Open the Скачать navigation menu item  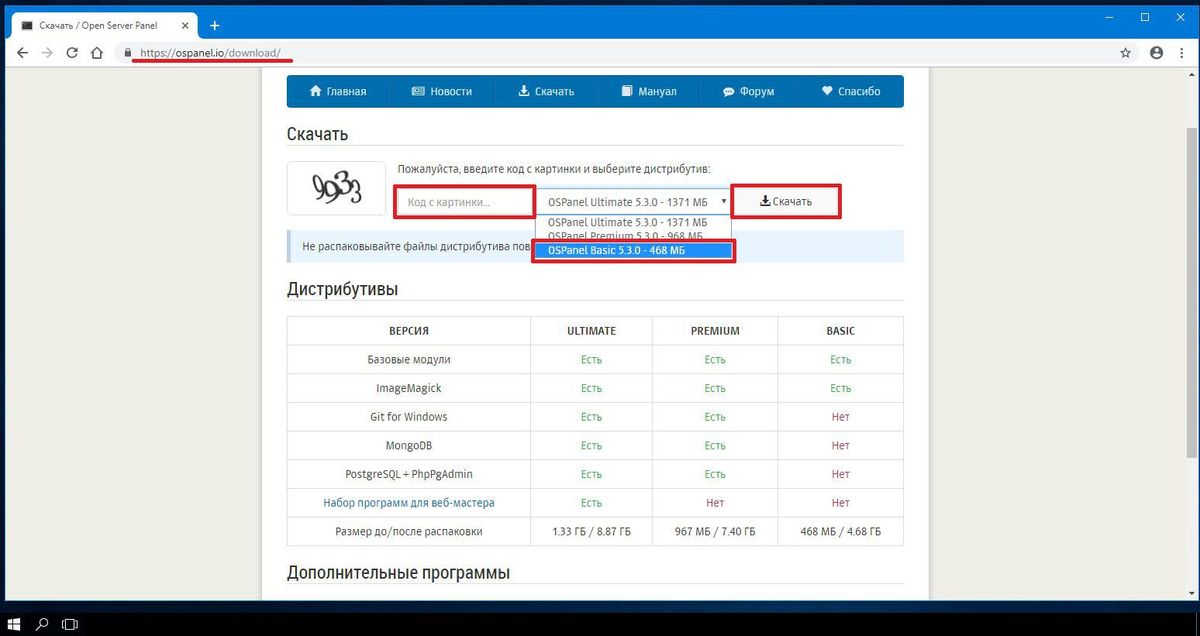coord(546,91)
